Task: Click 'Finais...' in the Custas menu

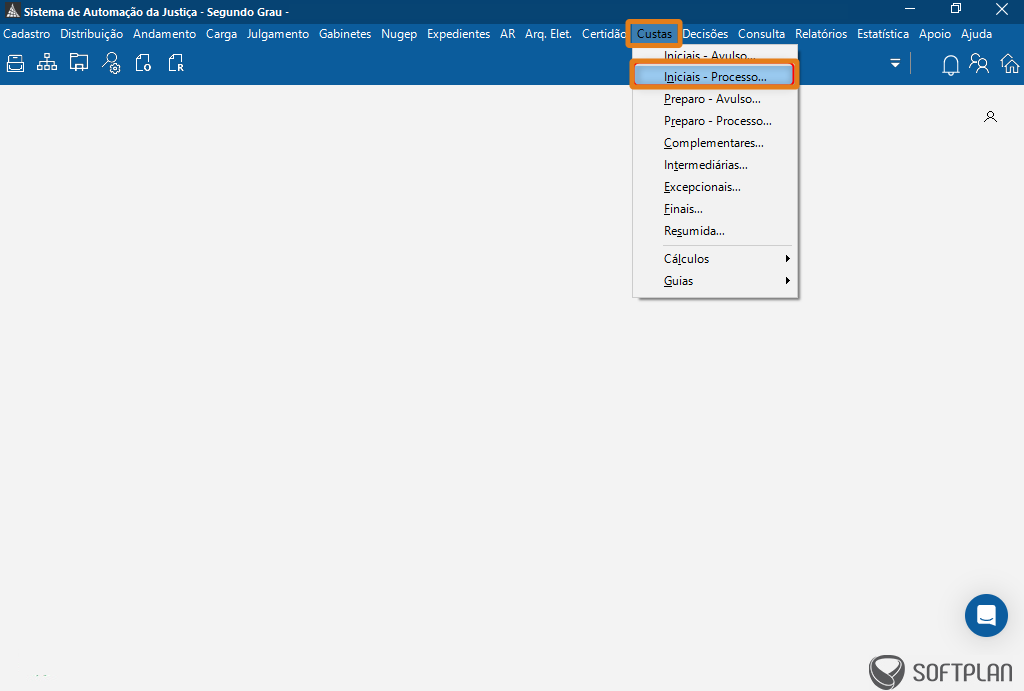Action: point(683,209)
